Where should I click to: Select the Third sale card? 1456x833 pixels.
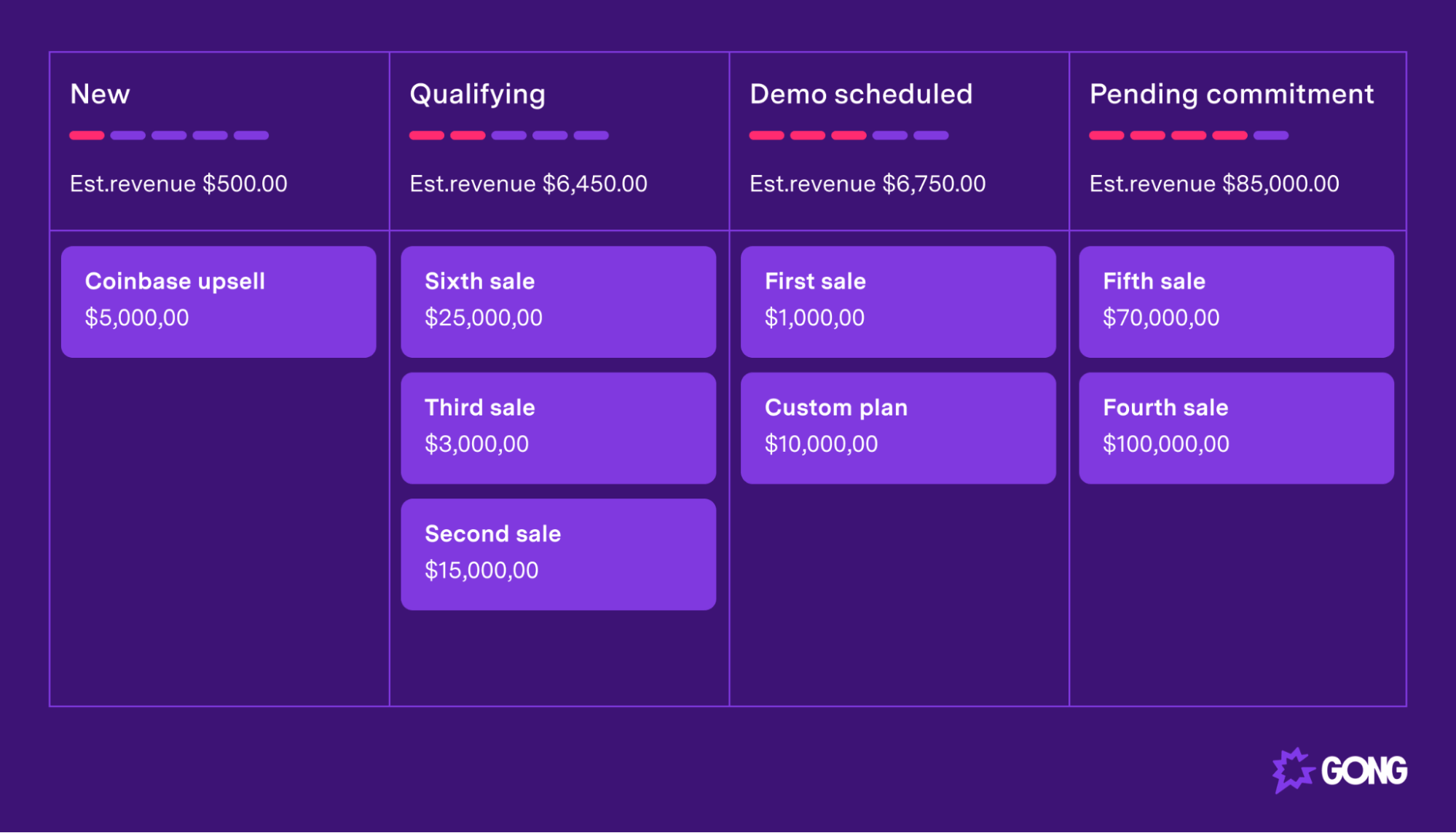[x=559, y=429]
